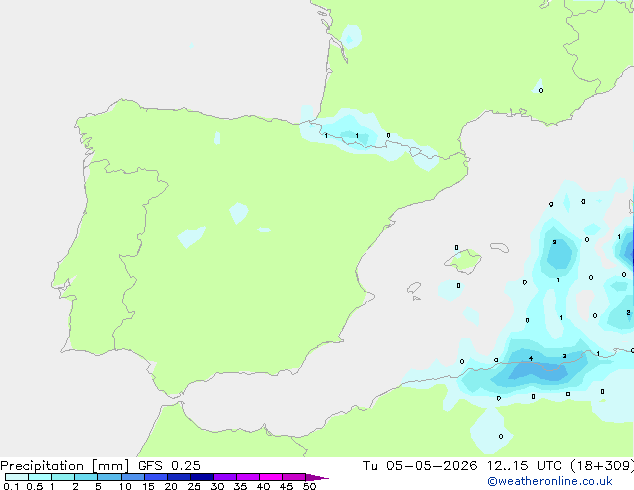
Task: Click the Menorca island outline
Action: (499, 247)
